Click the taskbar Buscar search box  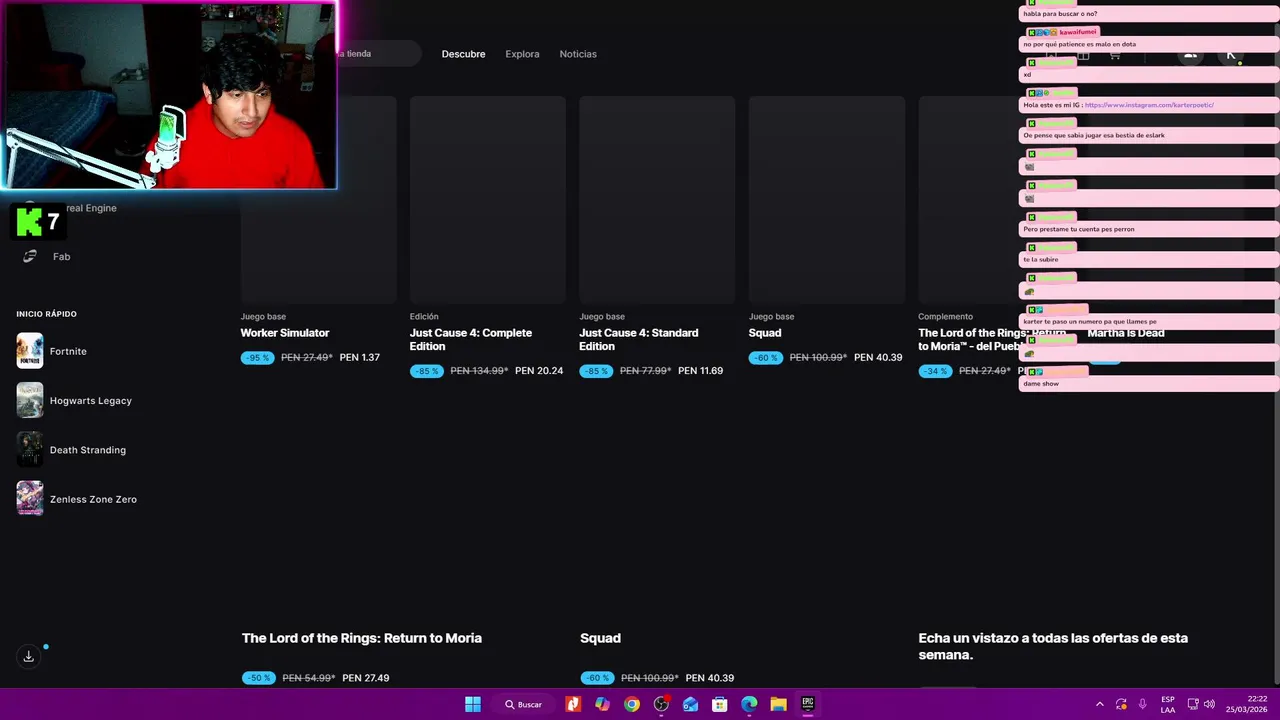[523, 704]
